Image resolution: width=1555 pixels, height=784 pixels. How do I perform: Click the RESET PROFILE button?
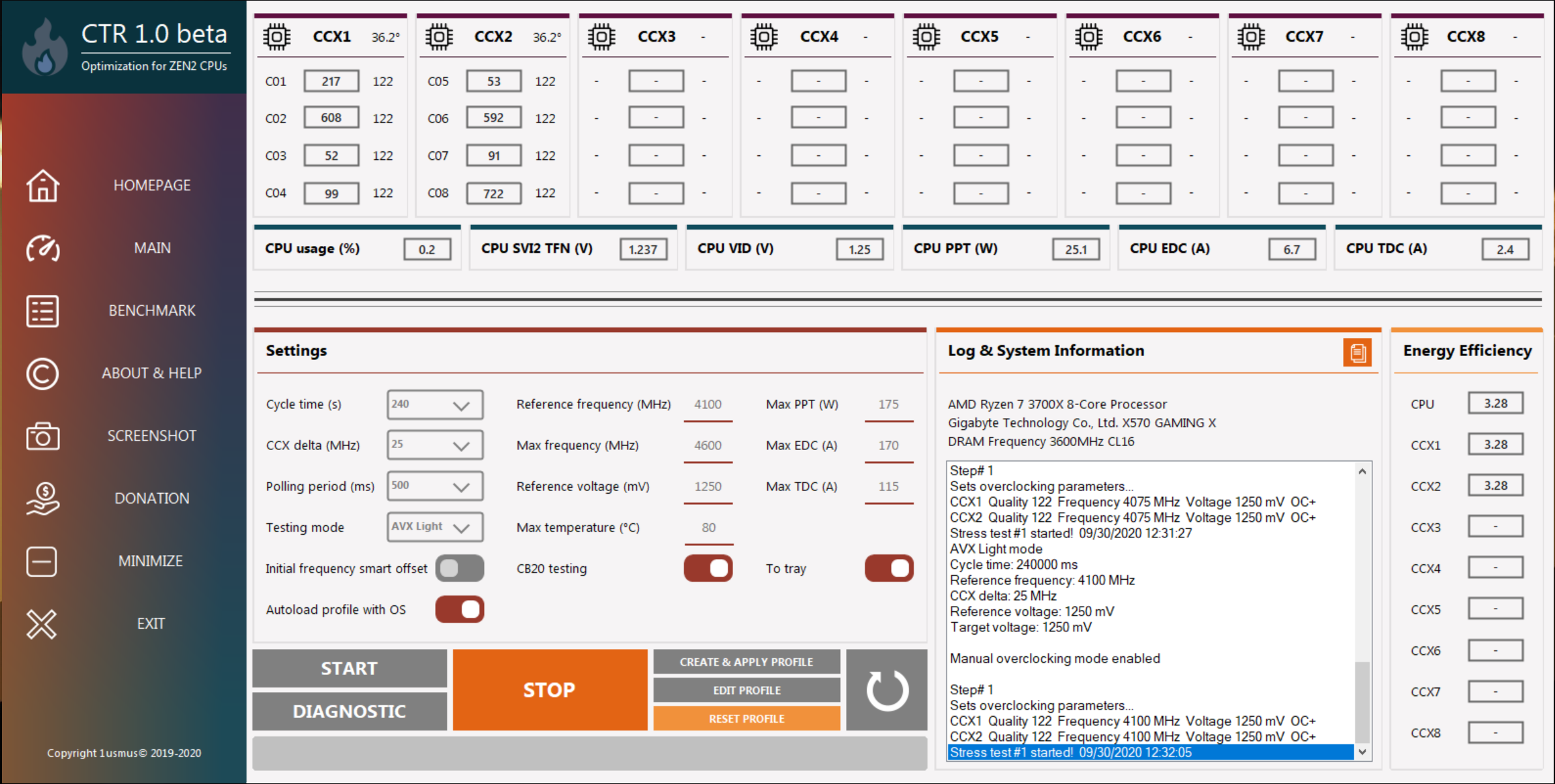click(x=747, y=719)
